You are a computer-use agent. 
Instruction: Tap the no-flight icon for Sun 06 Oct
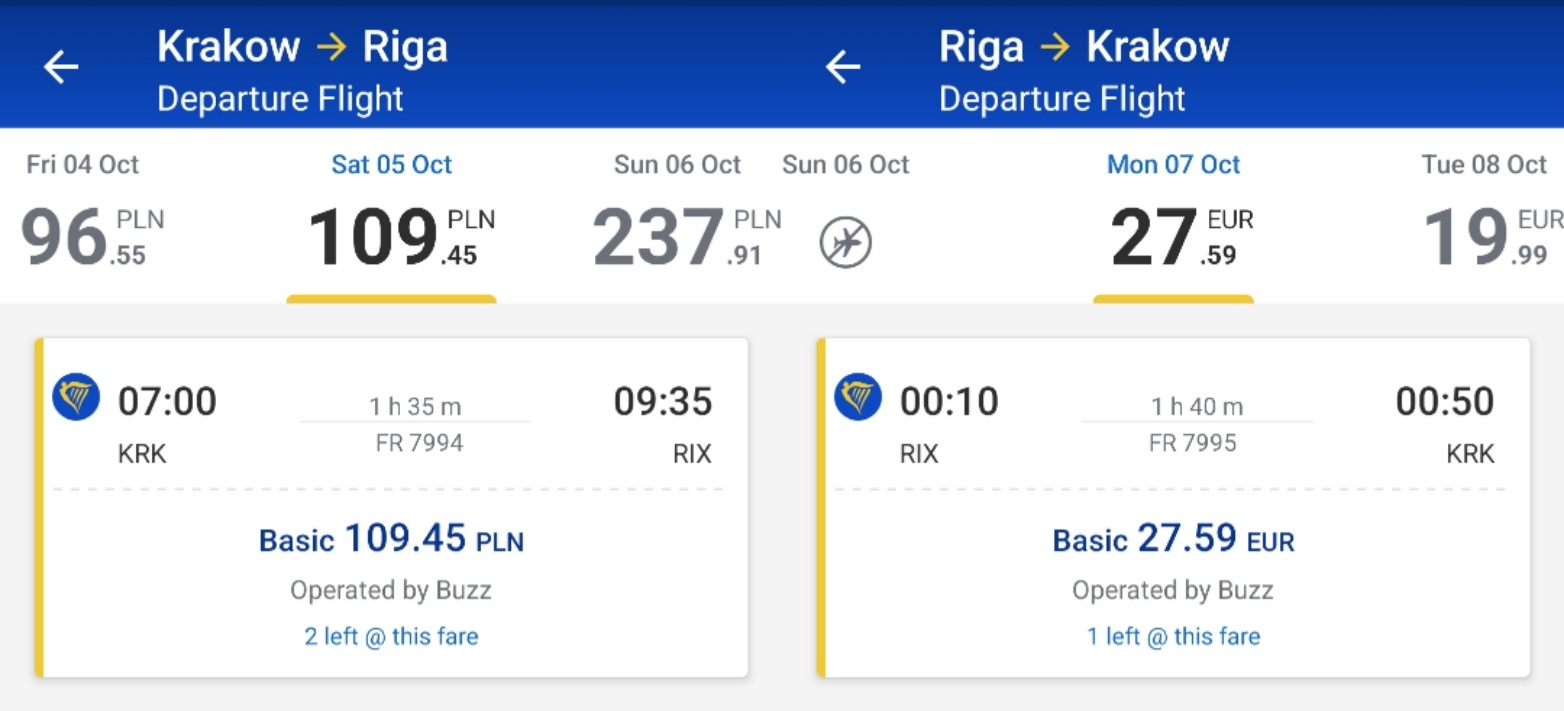pyautogui.click(x=846, y=243)
